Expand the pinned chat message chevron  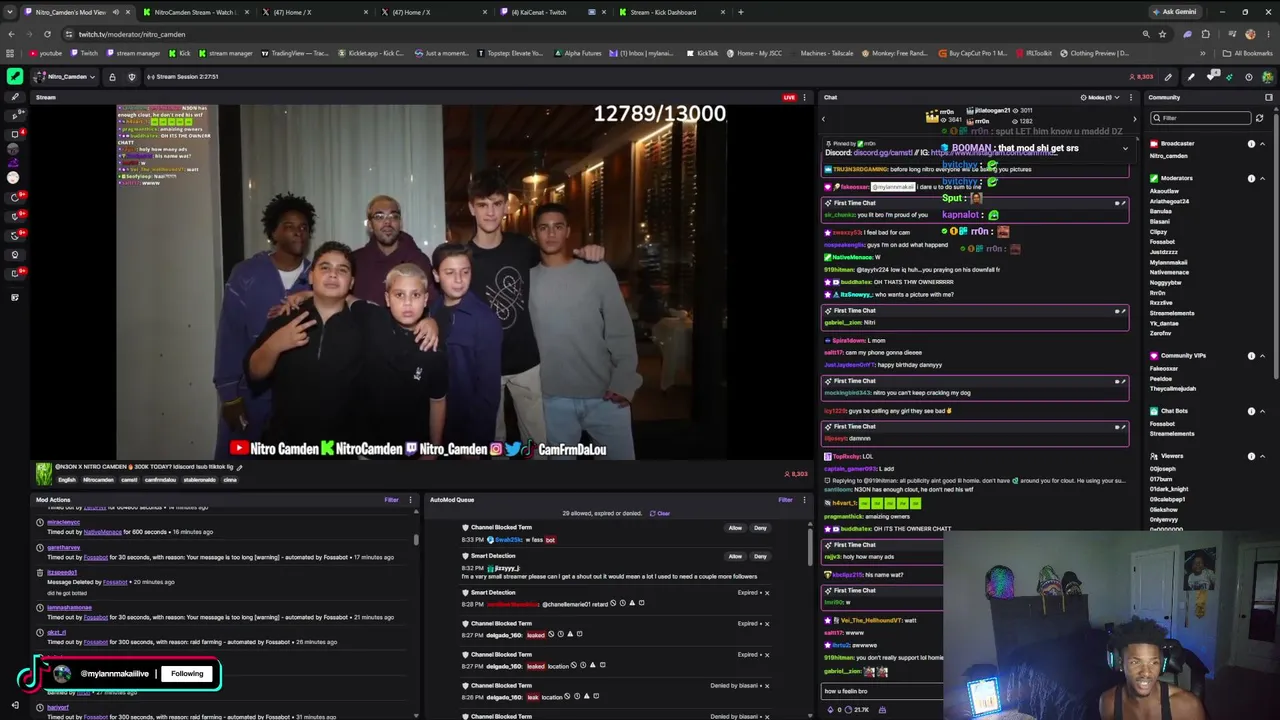pyautogui.click(x=1125, y=149)
